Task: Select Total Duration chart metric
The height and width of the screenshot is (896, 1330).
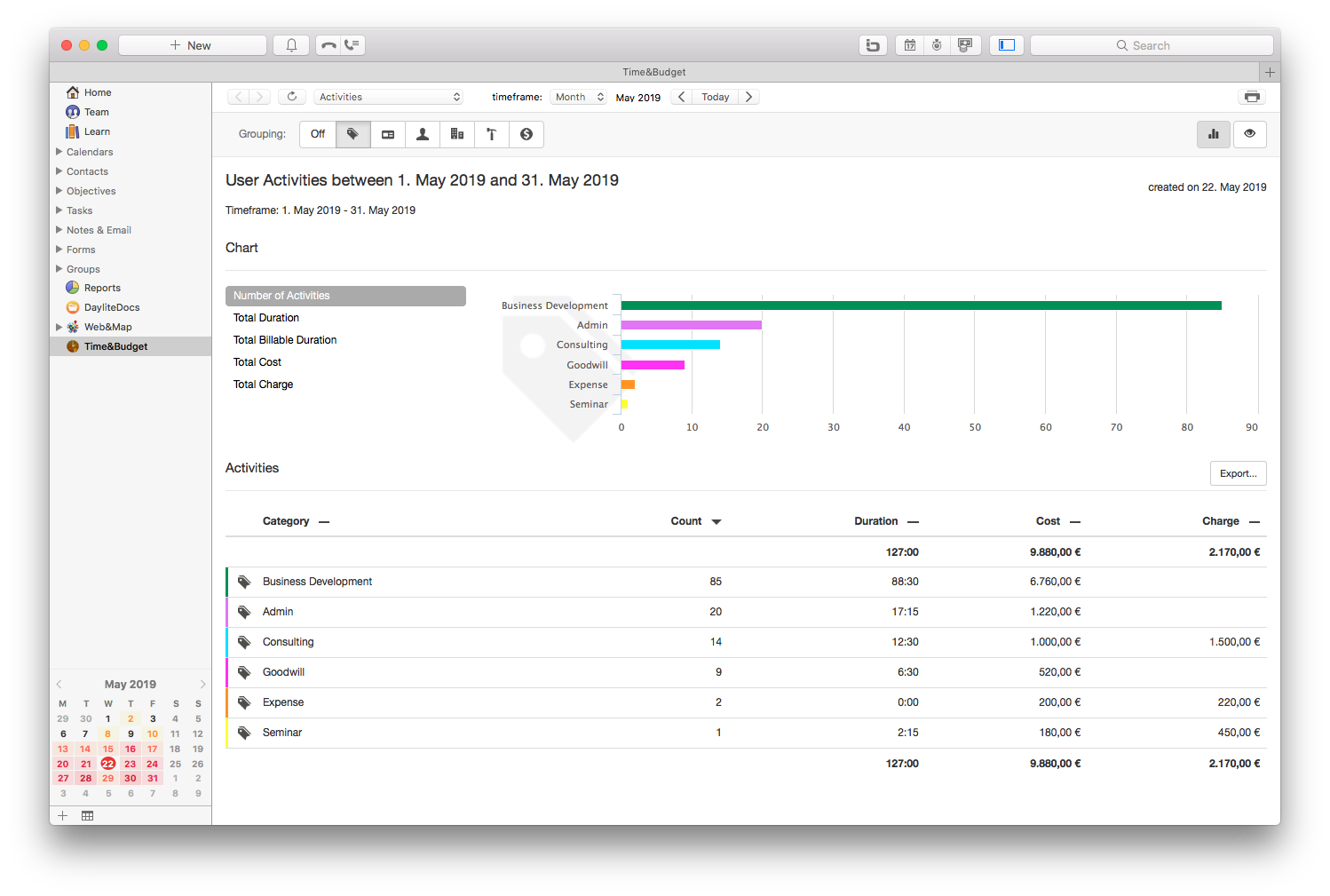Action: (345, 318)
